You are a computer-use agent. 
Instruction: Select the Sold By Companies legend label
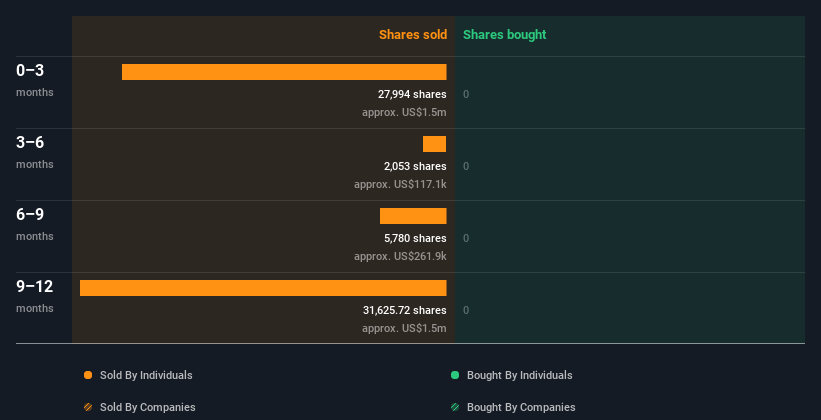tap(148, 407)
